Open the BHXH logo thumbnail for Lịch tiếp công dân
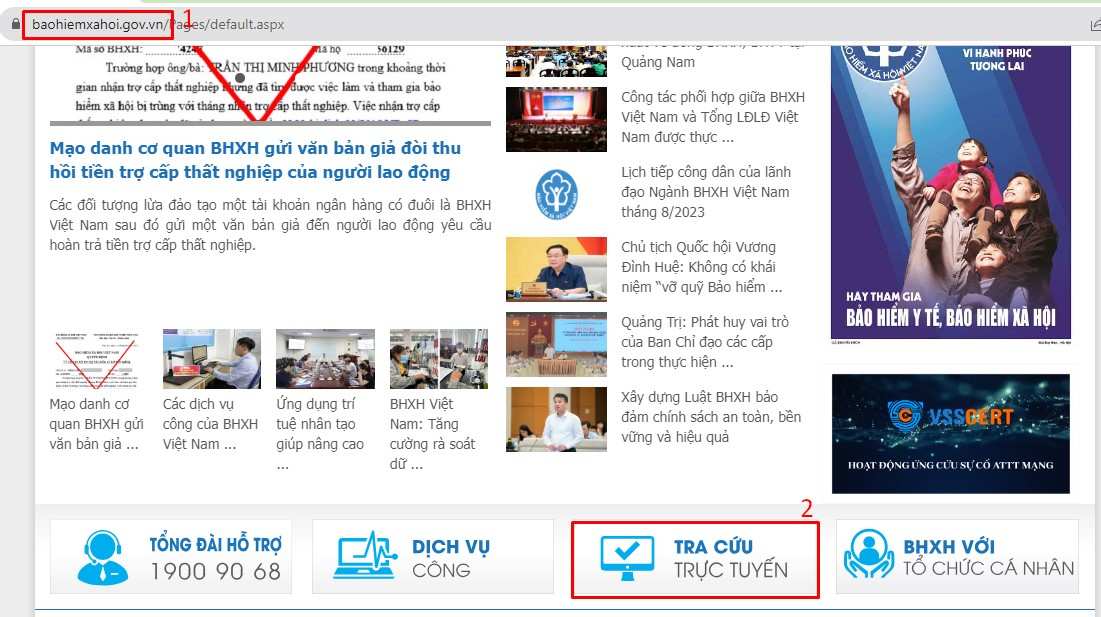Viewport: 1101px width, 617px height. 556,194
